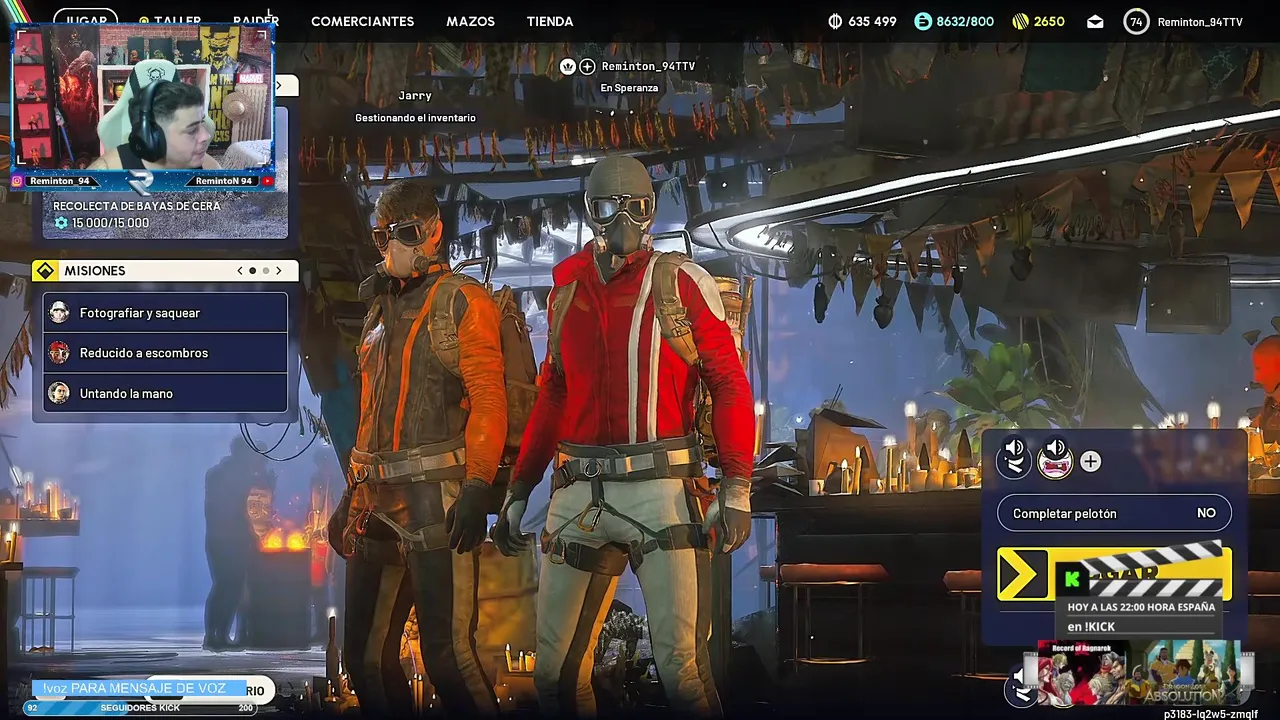Click the 'Gestionando el inventario' status text

point(415,118)
